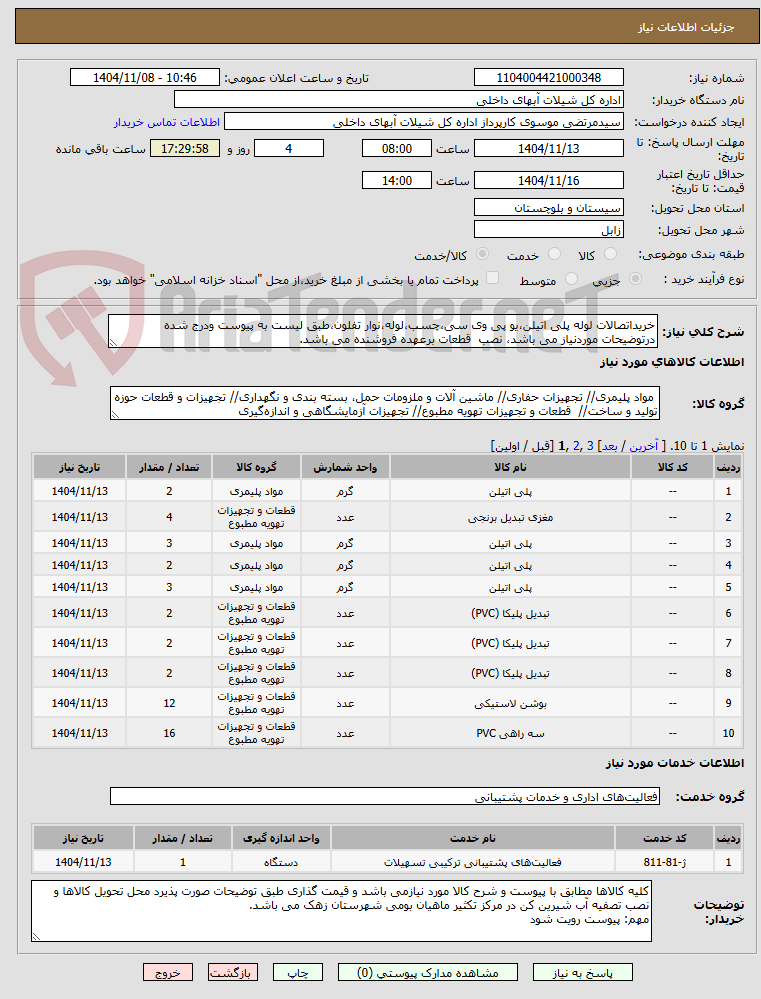This screenshot has height=999, width=761.
Task: Go to last page link آخرین
Action: coord(644,446)
